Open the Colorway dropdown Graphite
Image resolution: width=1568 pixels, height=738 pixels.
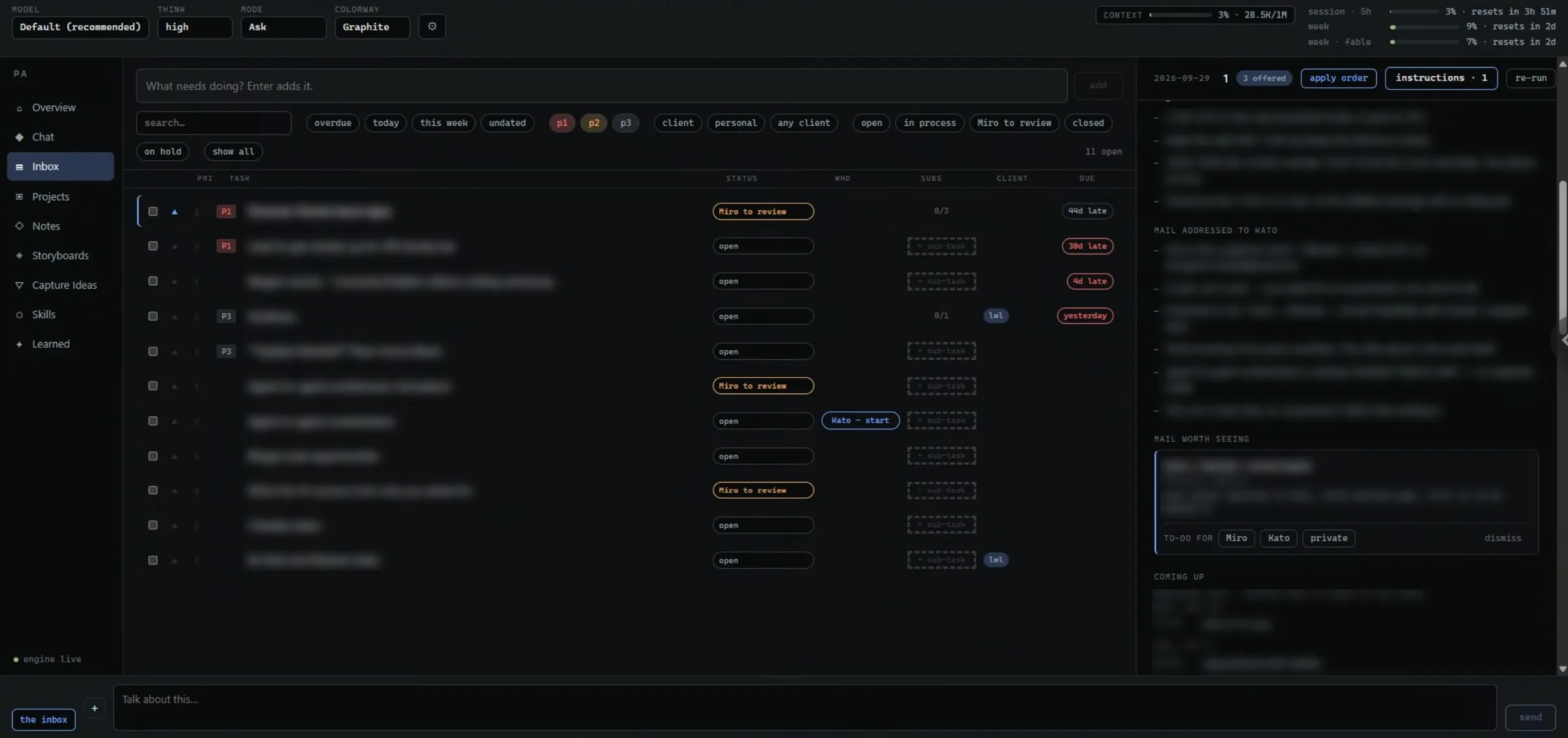(x=372, y=27)
